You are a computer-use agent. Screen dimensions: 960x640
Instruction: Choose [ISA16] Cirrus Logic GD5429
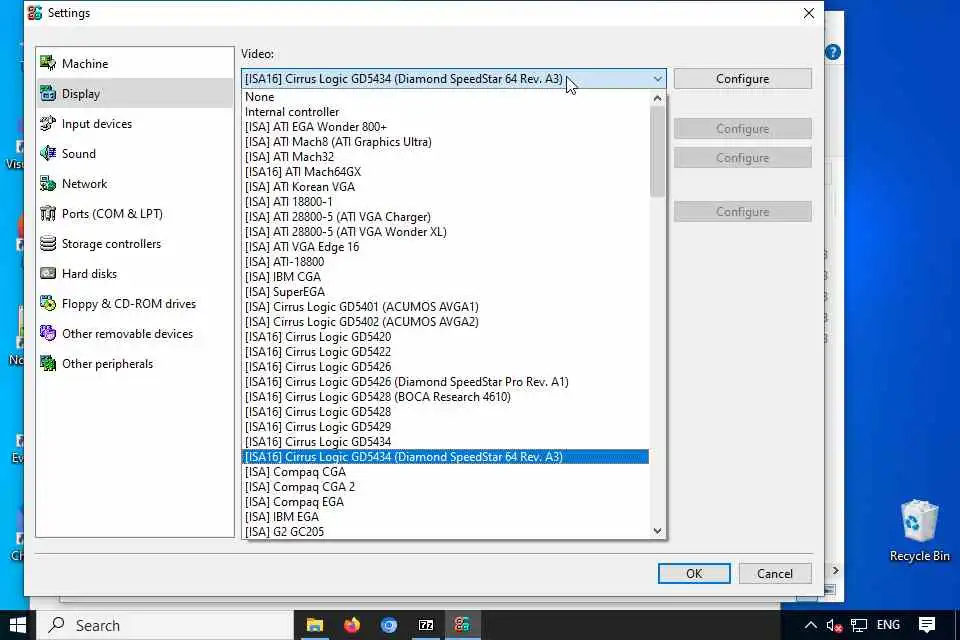pyautogui.click(x=445, y=427)
